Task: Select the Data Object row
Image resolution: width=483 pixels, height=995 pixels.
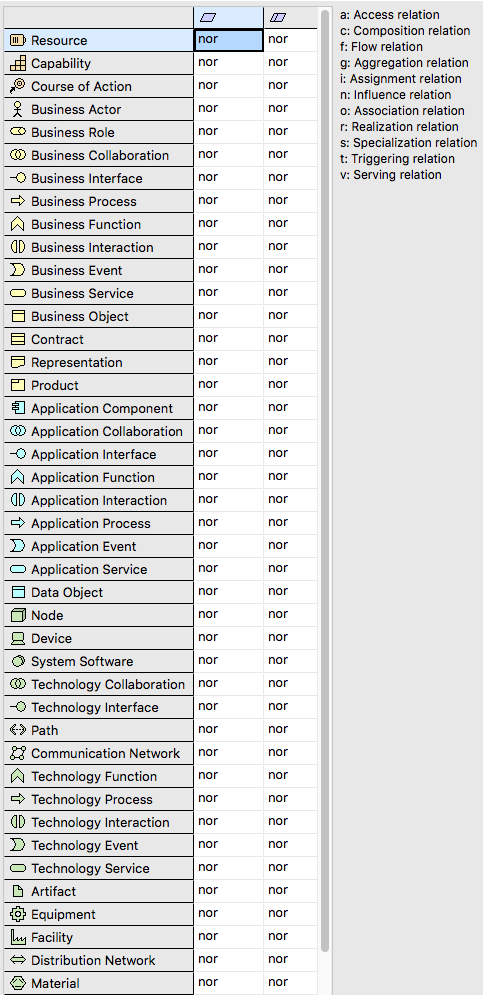Action: [x=98, y=592]
